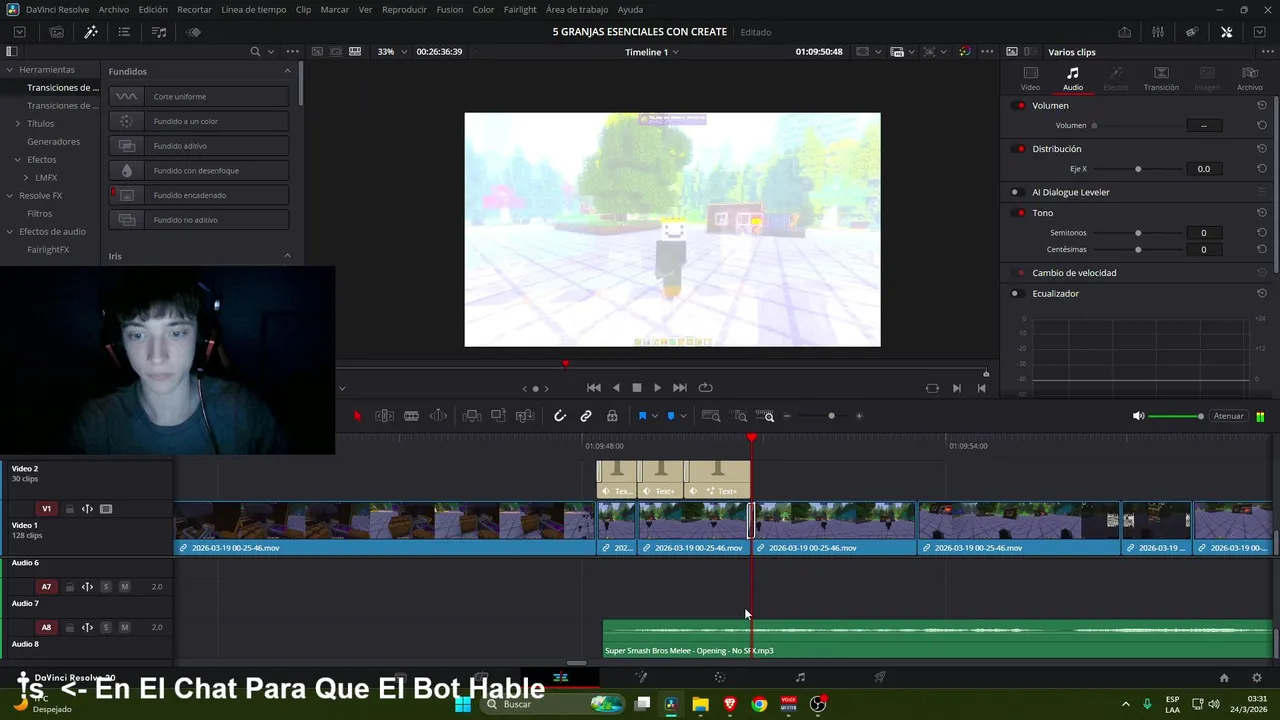Choose the insert clip tool

coord(472,416)
